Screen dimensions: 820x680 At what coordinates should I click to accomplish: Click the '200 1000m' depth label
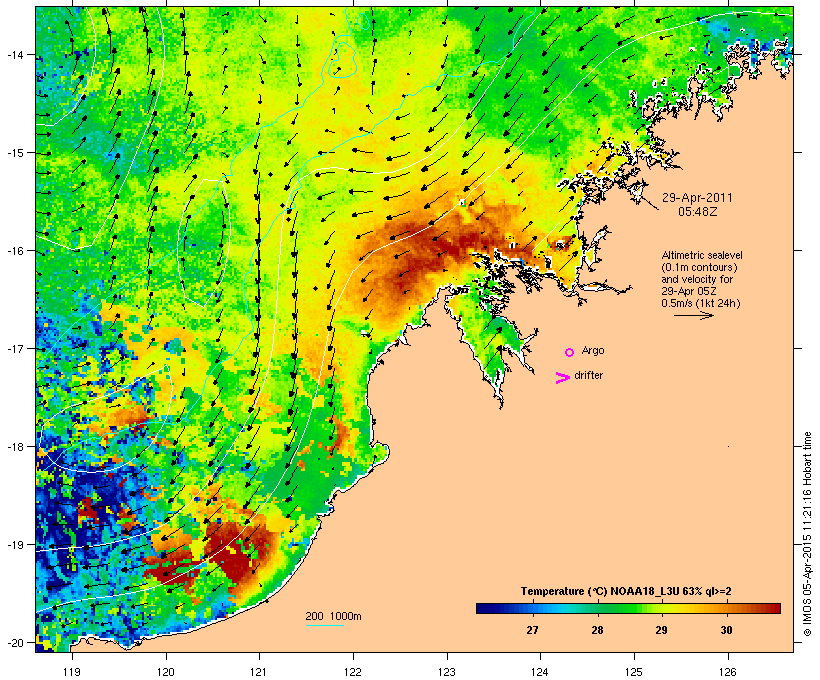[x=333, y=616]
